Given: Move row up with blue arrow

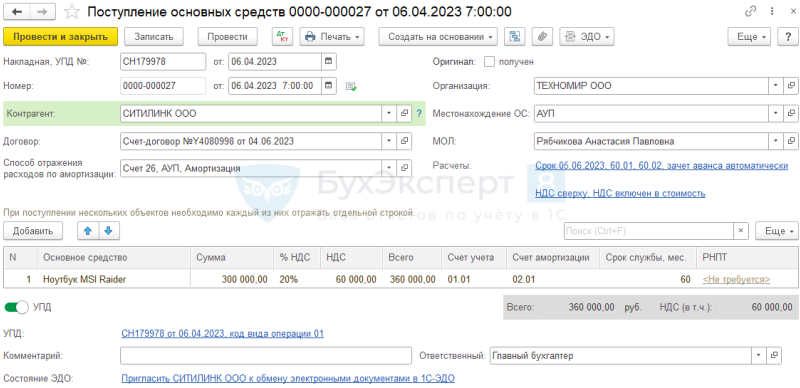Looking at the screenshot, I should (88, 231).
